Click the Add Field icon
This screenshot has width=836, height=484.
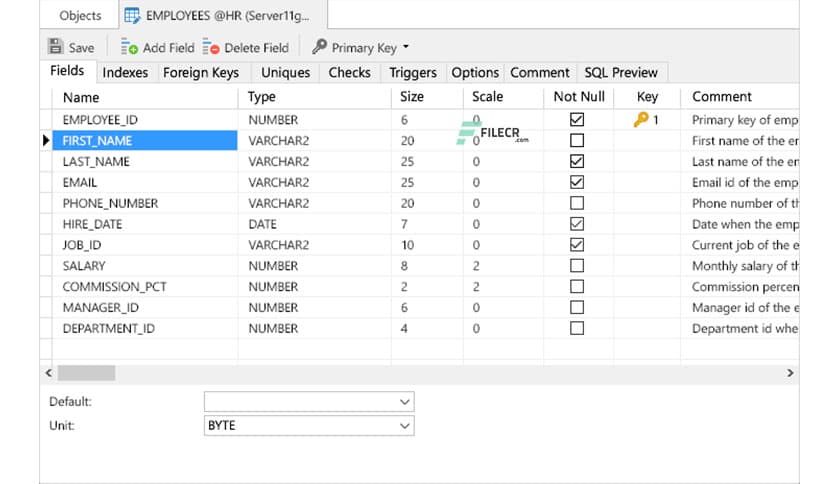tap(129, 47)
